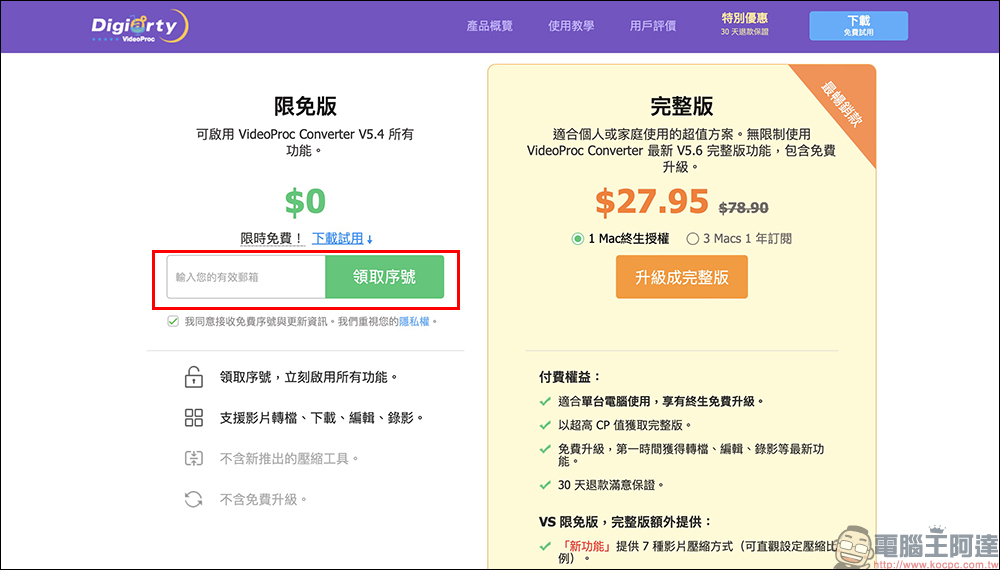Select the 3 Macs 1 年訂閱 radio option
Viewport: 1000px width, 570px height.
point(692,239)
